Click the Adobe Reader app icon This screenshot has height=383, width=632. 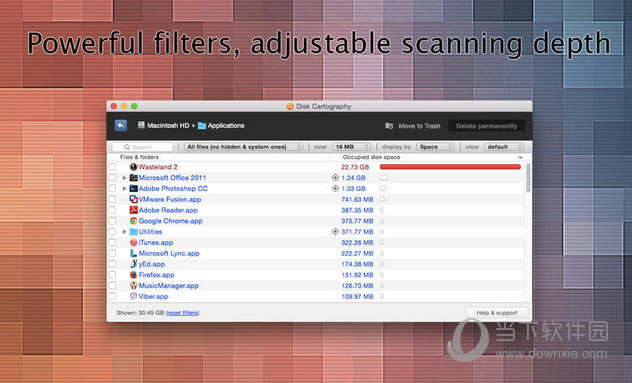[133, 210]
